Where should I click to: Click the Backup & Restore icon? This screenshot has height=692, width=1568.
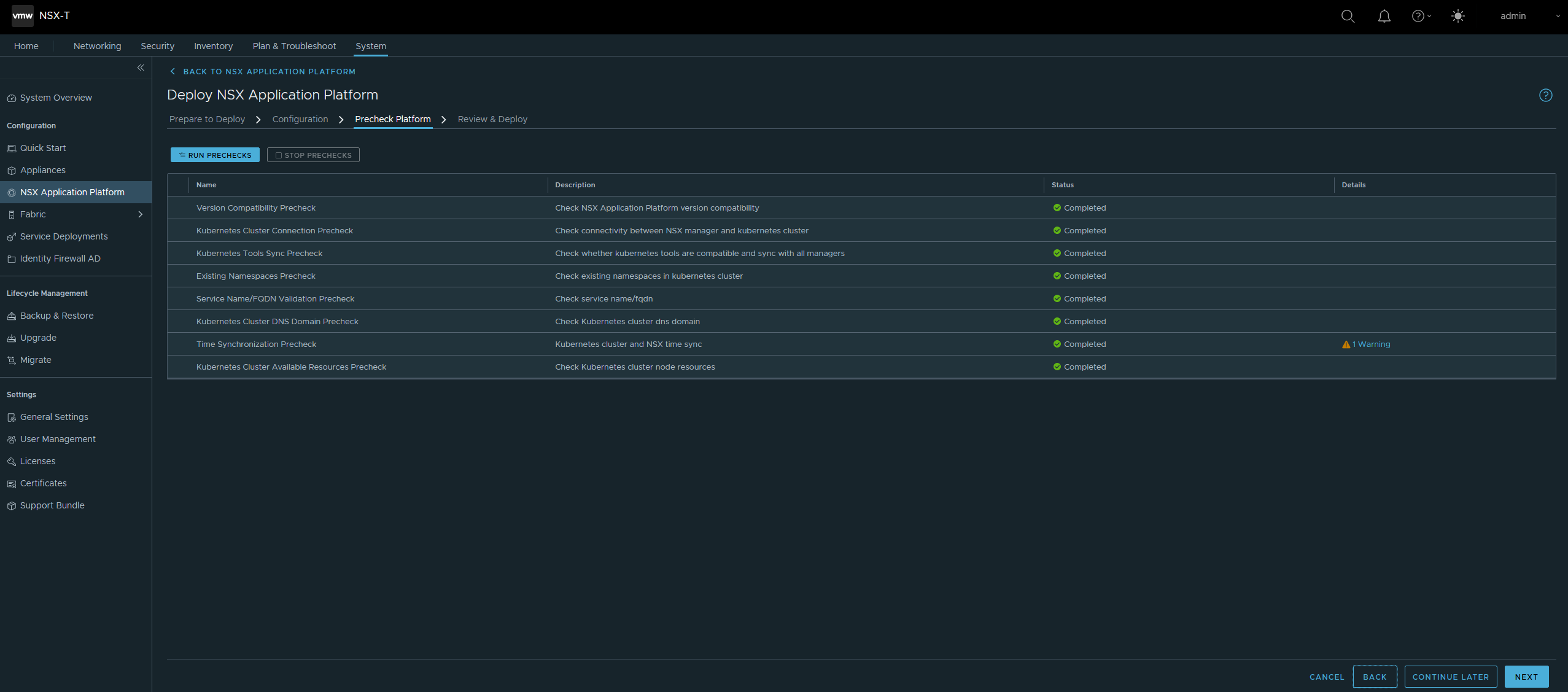pyautogui.click(x=11, y=316)
